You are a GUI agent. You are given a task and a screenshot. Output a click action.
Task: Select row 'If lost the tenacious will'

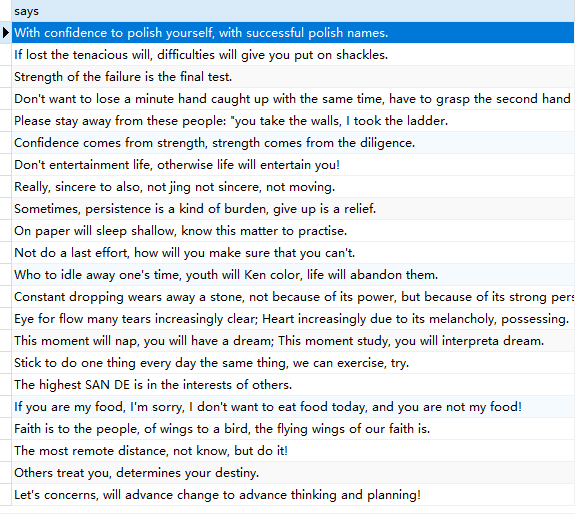click(x=293, y=55)
